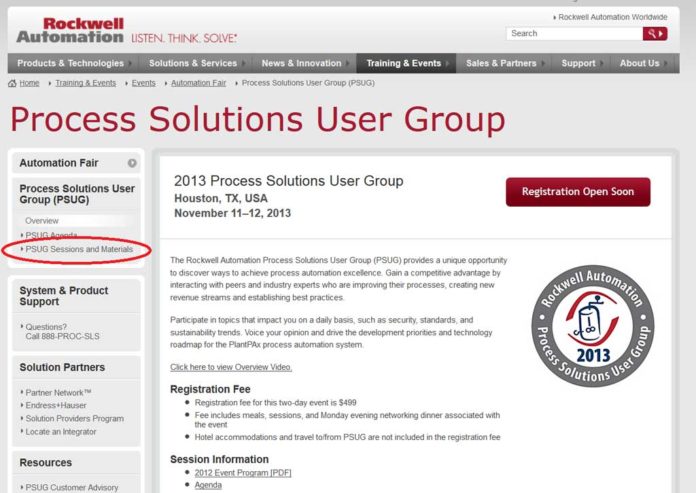The width and height of the screenshot is (696, 493).
Task: Open Products & Technologies menu
Action: pos(73,63)
